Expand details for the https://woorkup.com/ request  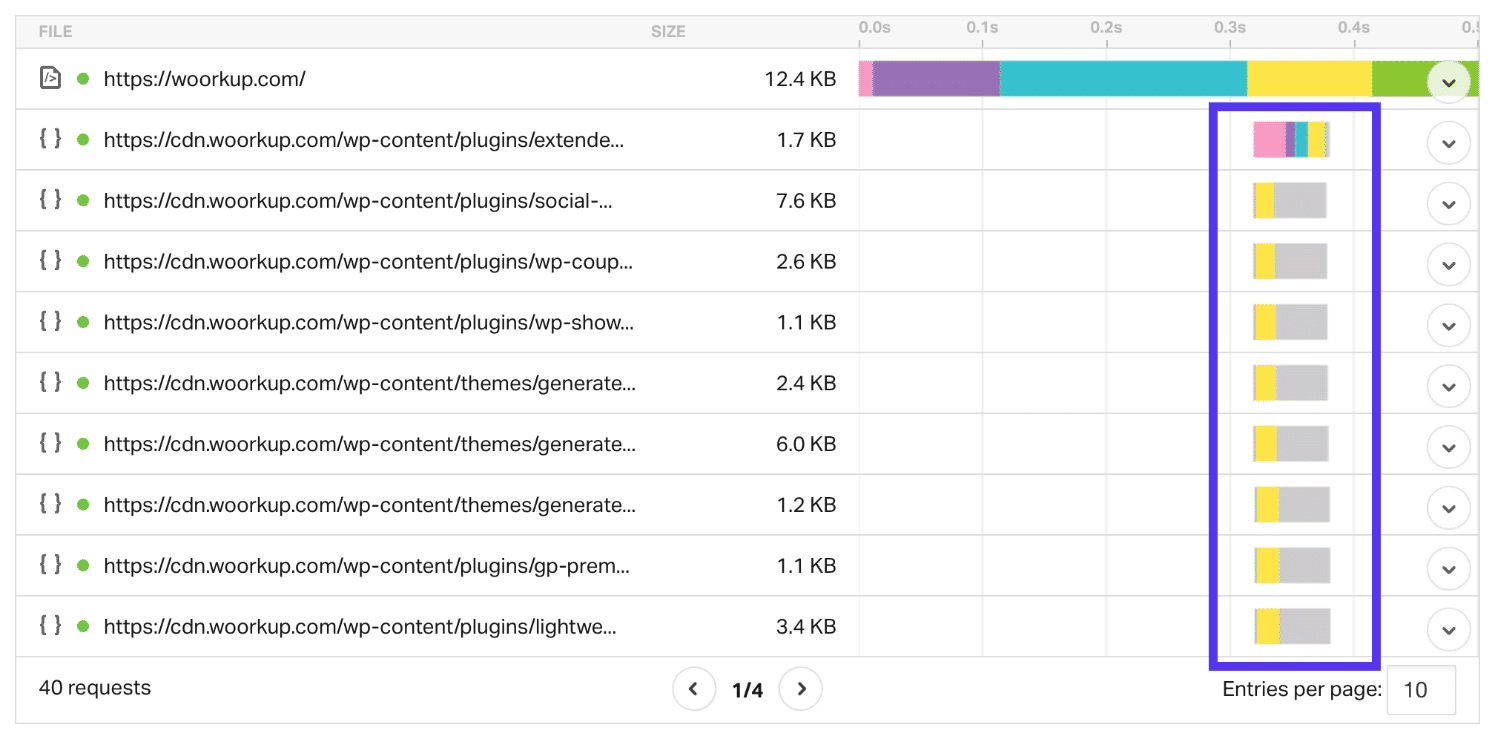tap(1448, 81)
